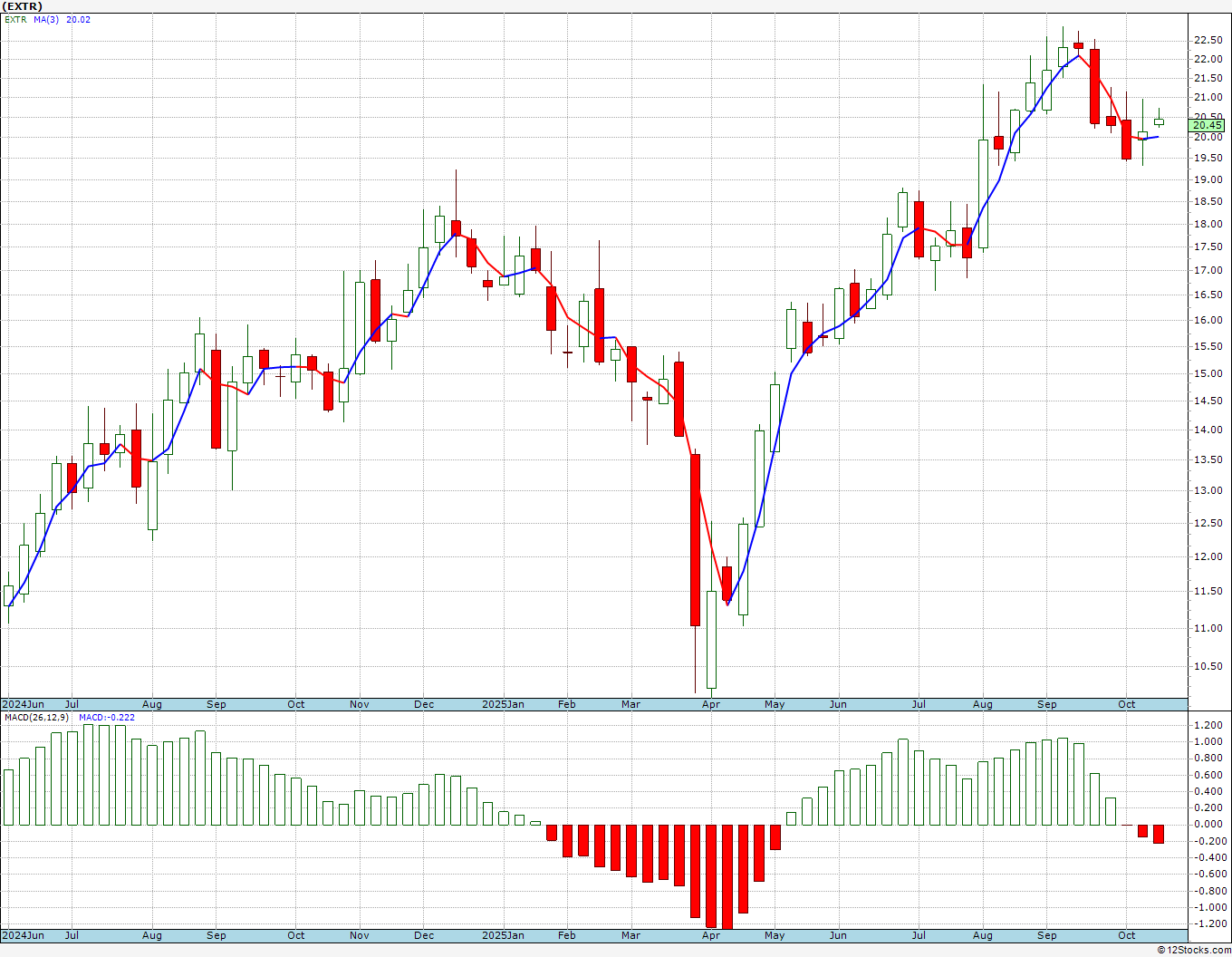Select the 0.800 MACD axis label
Image resolution: width=1232 pixels, height=957 pixels.
coord(1209,758)
